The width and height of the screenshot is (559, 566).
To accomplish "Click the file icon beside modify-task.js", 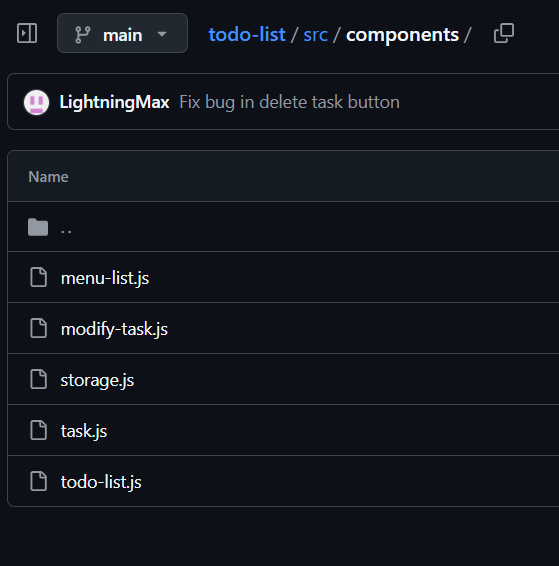I will pyautogui.click(x=38, y=328).
